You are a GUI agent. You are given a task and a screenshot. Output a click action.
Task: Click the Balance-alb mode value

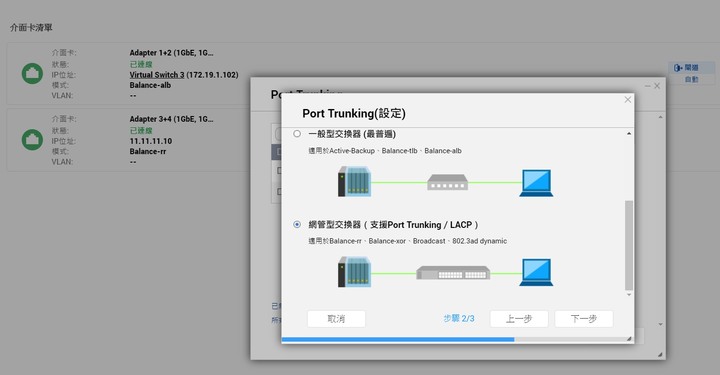[x=150, y=85]
